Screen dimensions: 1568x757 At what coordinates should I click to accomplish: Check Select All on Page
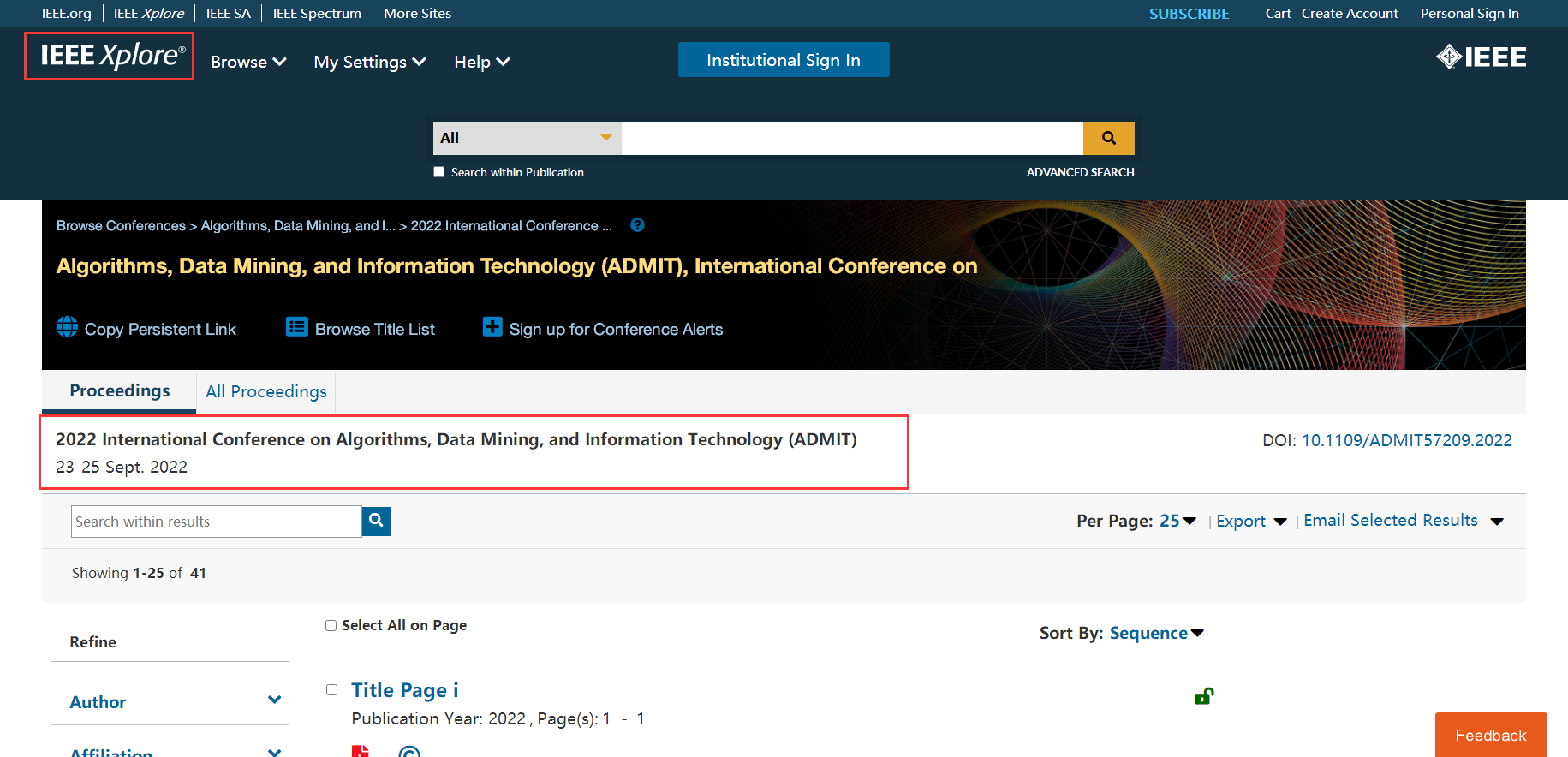tap(331, 626)
